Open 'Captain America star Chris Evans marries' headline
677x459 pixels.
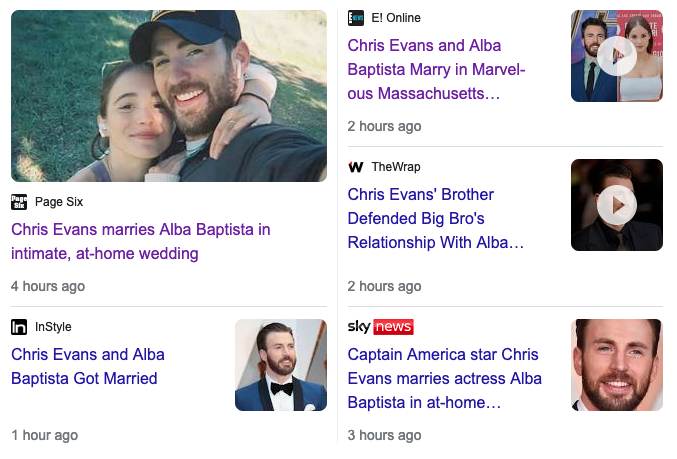point(445,379)
